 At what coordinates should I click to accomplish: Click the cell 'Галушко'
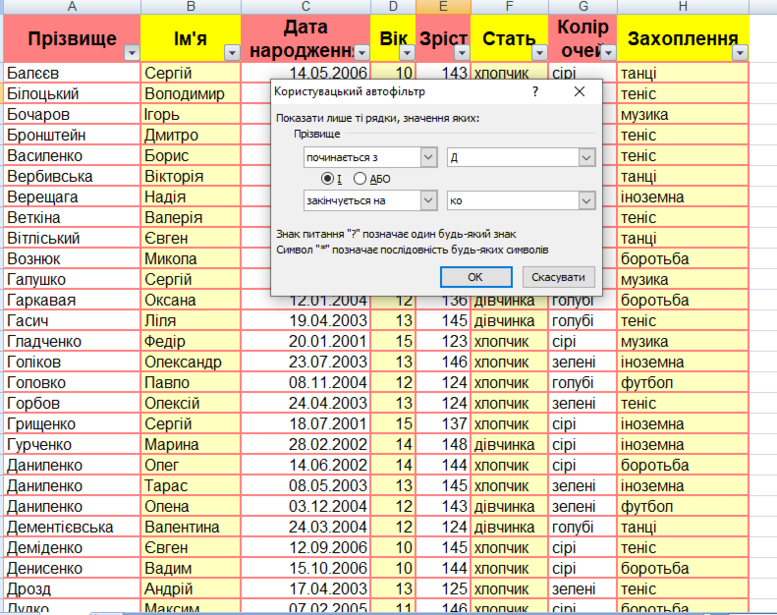[72, 280]
